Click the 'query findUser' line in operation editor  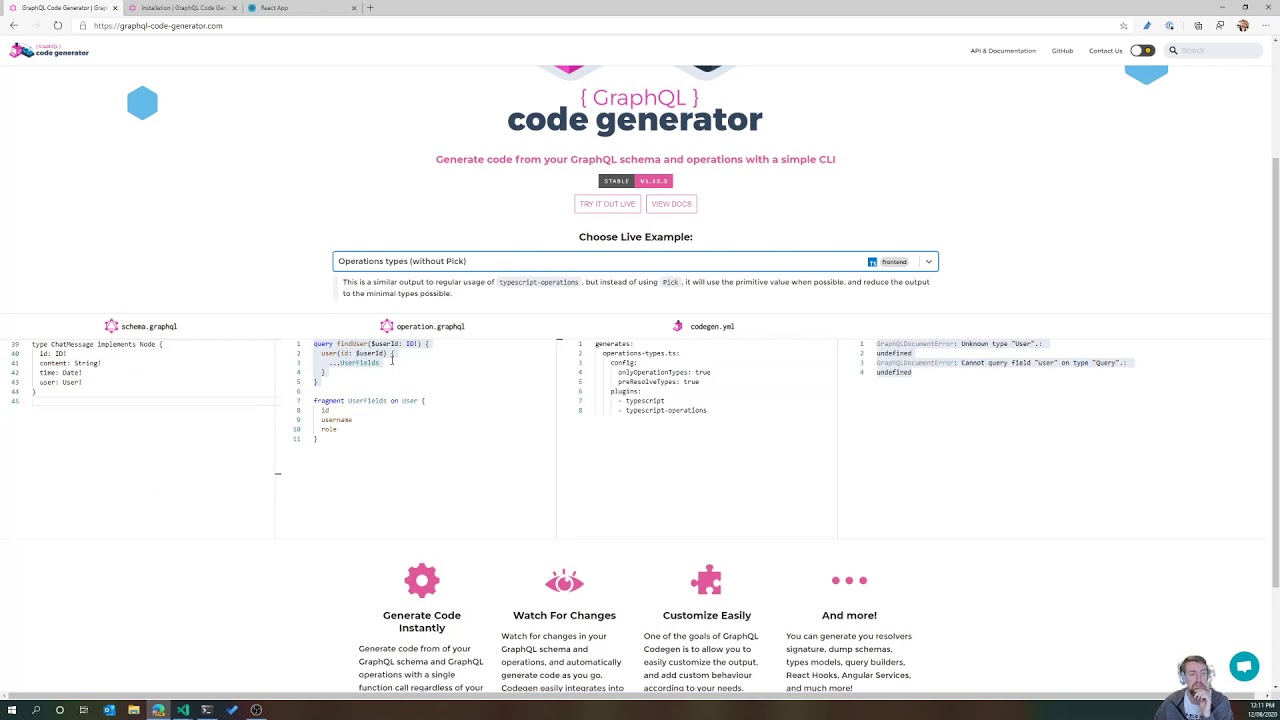pyautogui.click(x=371, y=344)
